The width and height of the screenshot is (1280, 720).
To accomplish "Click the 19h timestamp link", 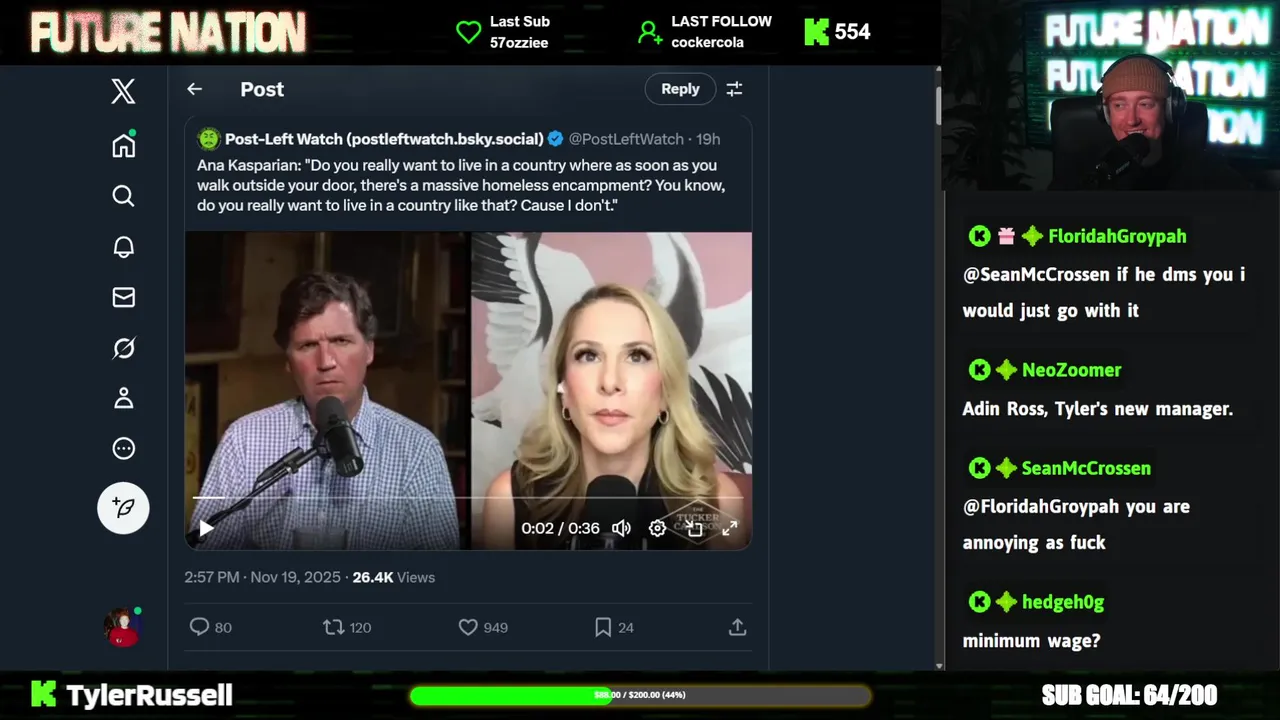I will coord(708,139).
